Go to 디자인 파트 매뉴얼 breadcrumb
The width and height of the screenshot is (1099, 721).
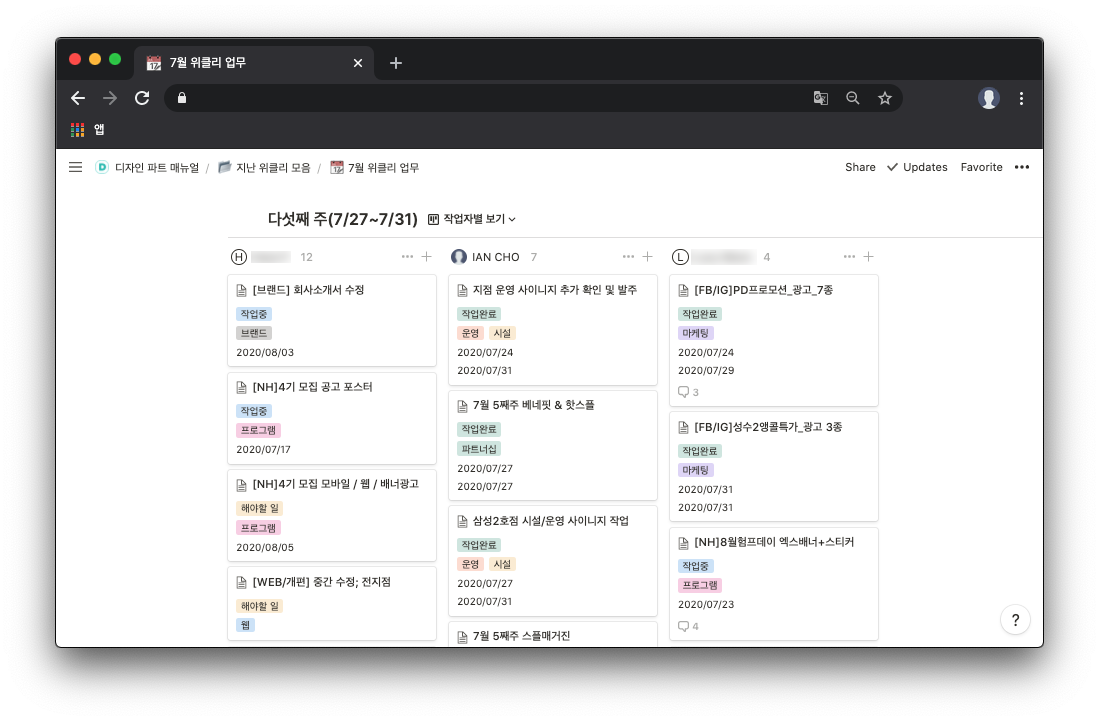[x=147, y=167]
